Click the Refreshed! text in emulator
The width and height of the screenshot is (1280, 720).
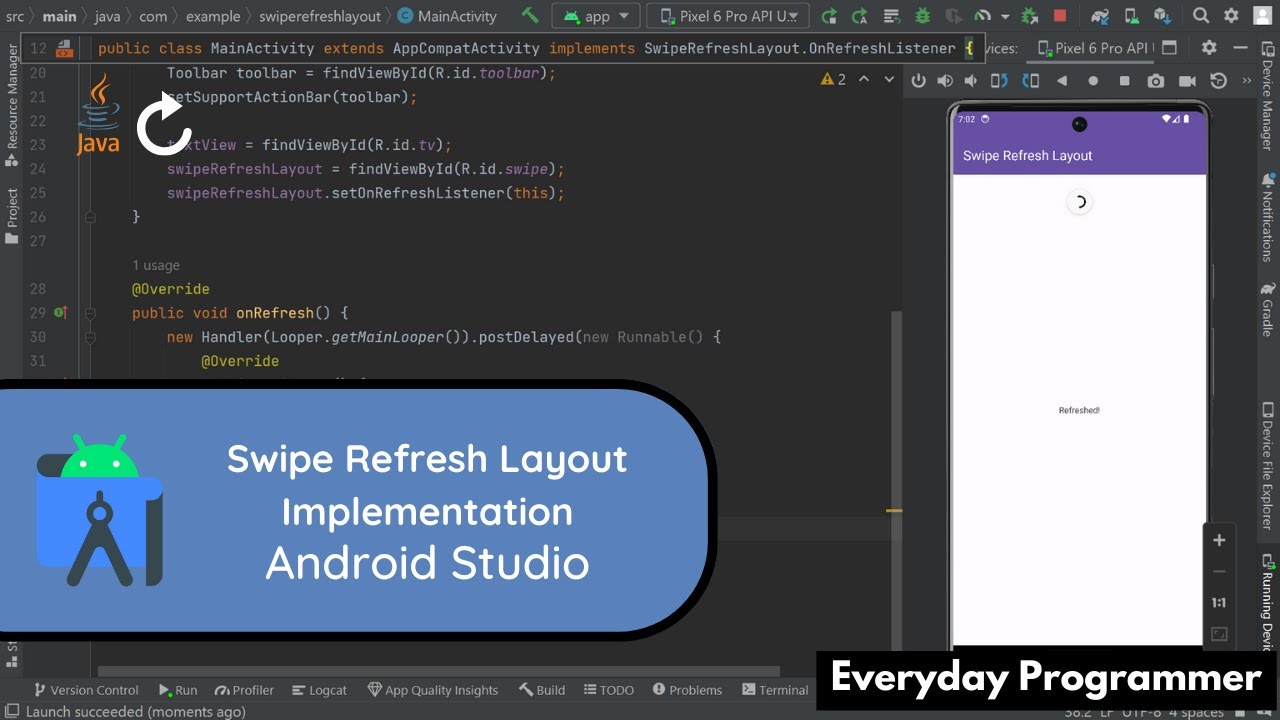(x=1079, y=410)
